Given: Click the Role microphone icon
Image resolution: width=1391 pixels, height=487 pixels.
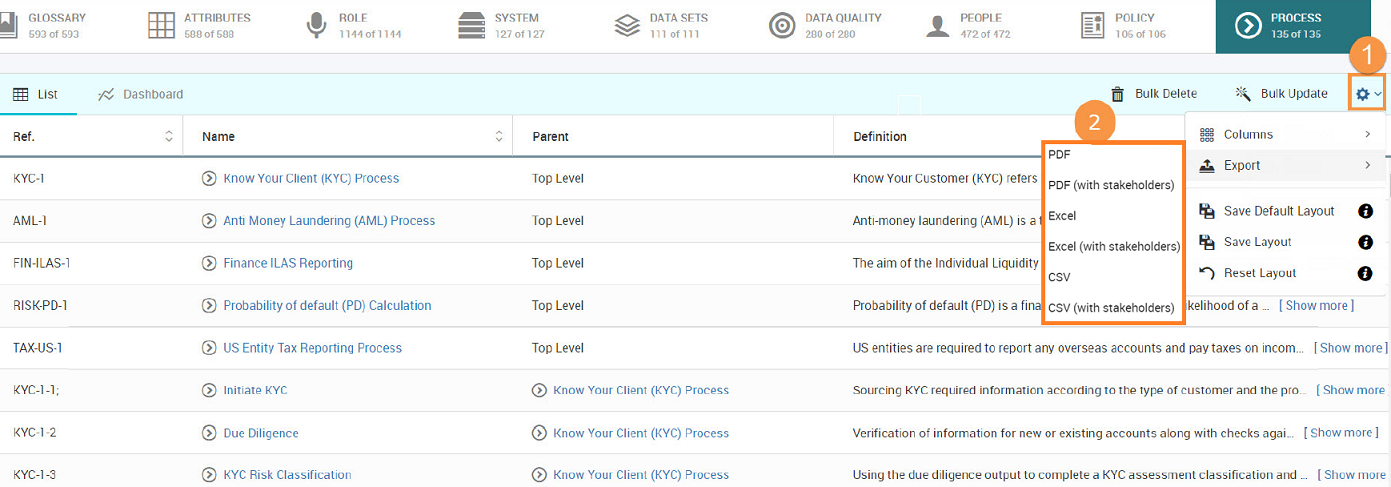Looking at the screenshot, I should coord(317,25).
